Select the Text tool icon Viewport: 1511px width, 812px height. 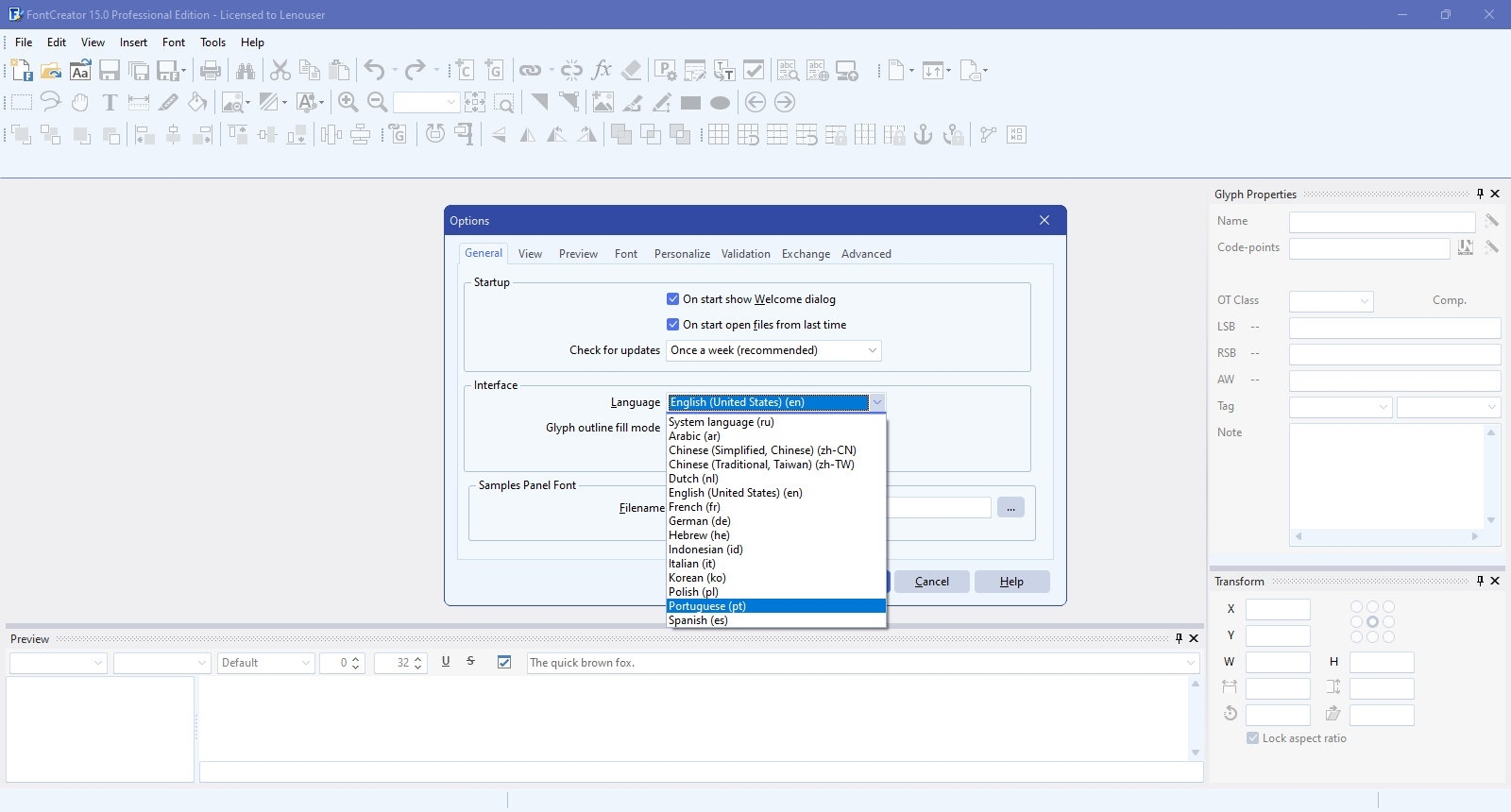click(110, 103)
